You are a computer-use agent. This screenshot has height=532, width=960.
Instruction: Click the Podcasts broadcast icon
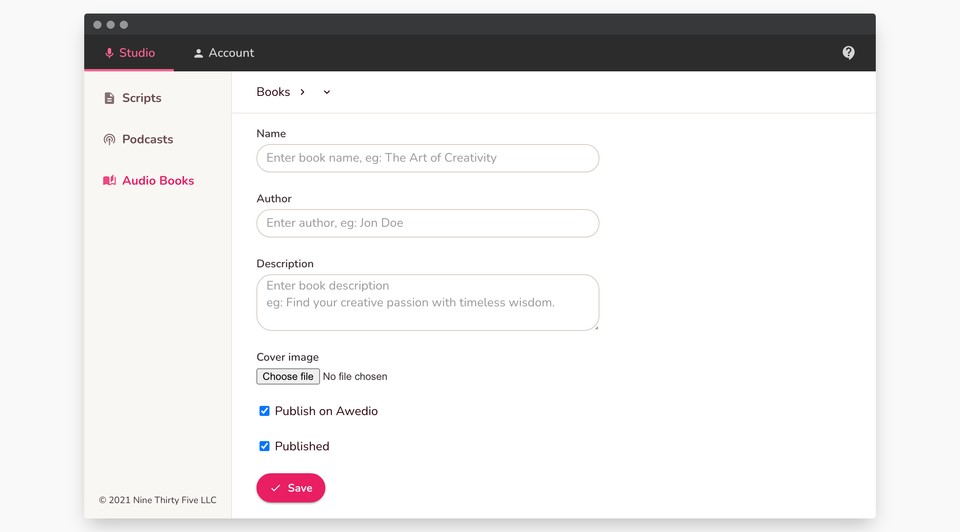coord(109,139)
